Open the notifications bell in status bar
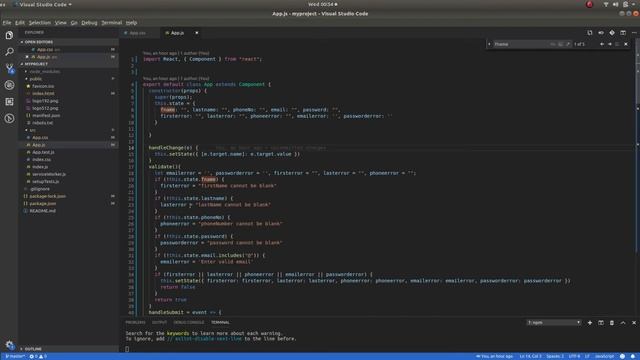Screen dimensions: 640x360 coord(633,356)
